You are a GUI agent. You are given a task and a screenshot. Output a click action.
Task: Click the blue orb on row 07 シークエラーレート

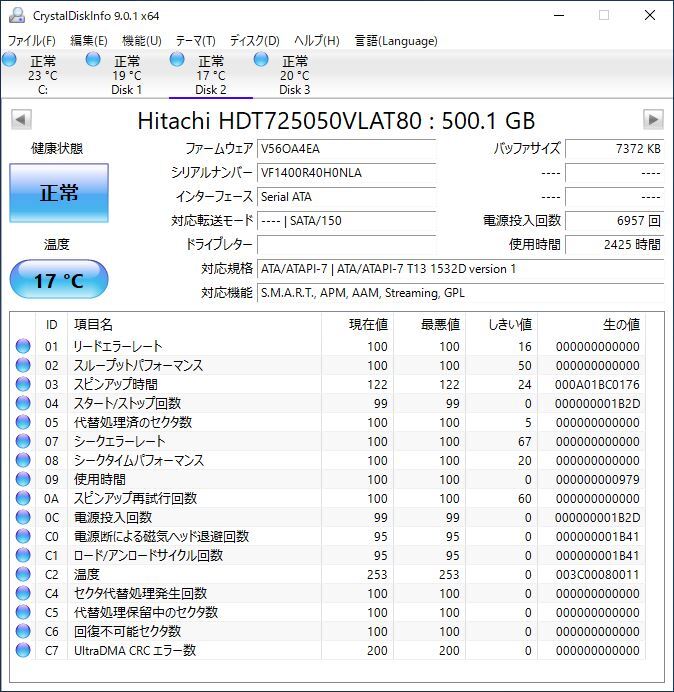pyautogui.click(x=23, y=441)
